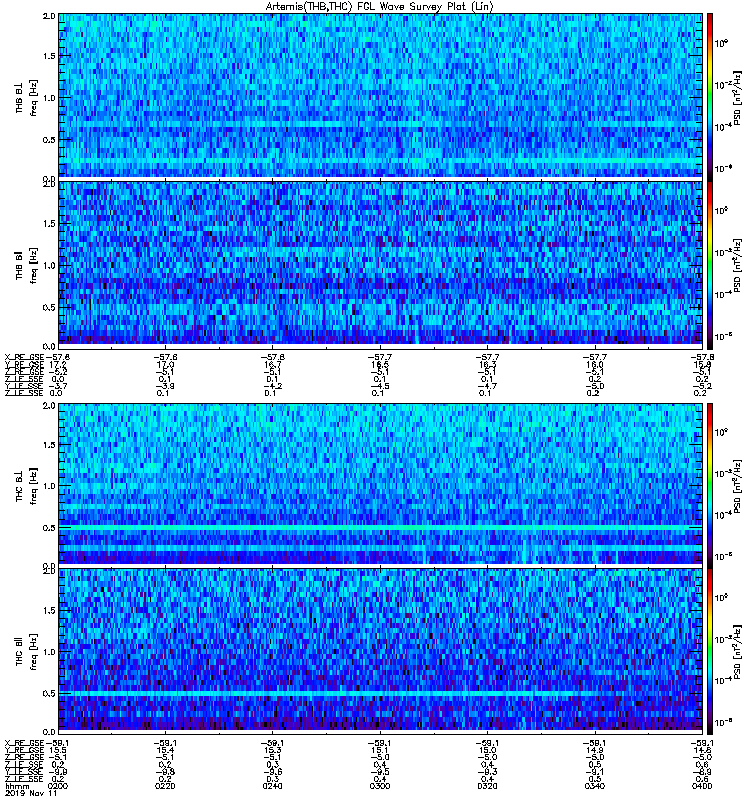750x800 pixels.
Task: Click the THC value "-9.3"
Action: [x=486, y=772]
